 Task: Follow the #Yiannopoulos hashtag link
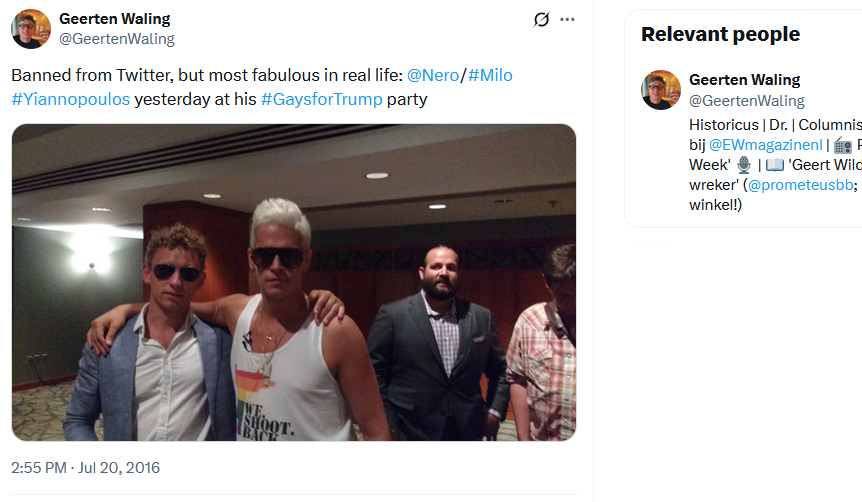[x=70, y=99]
